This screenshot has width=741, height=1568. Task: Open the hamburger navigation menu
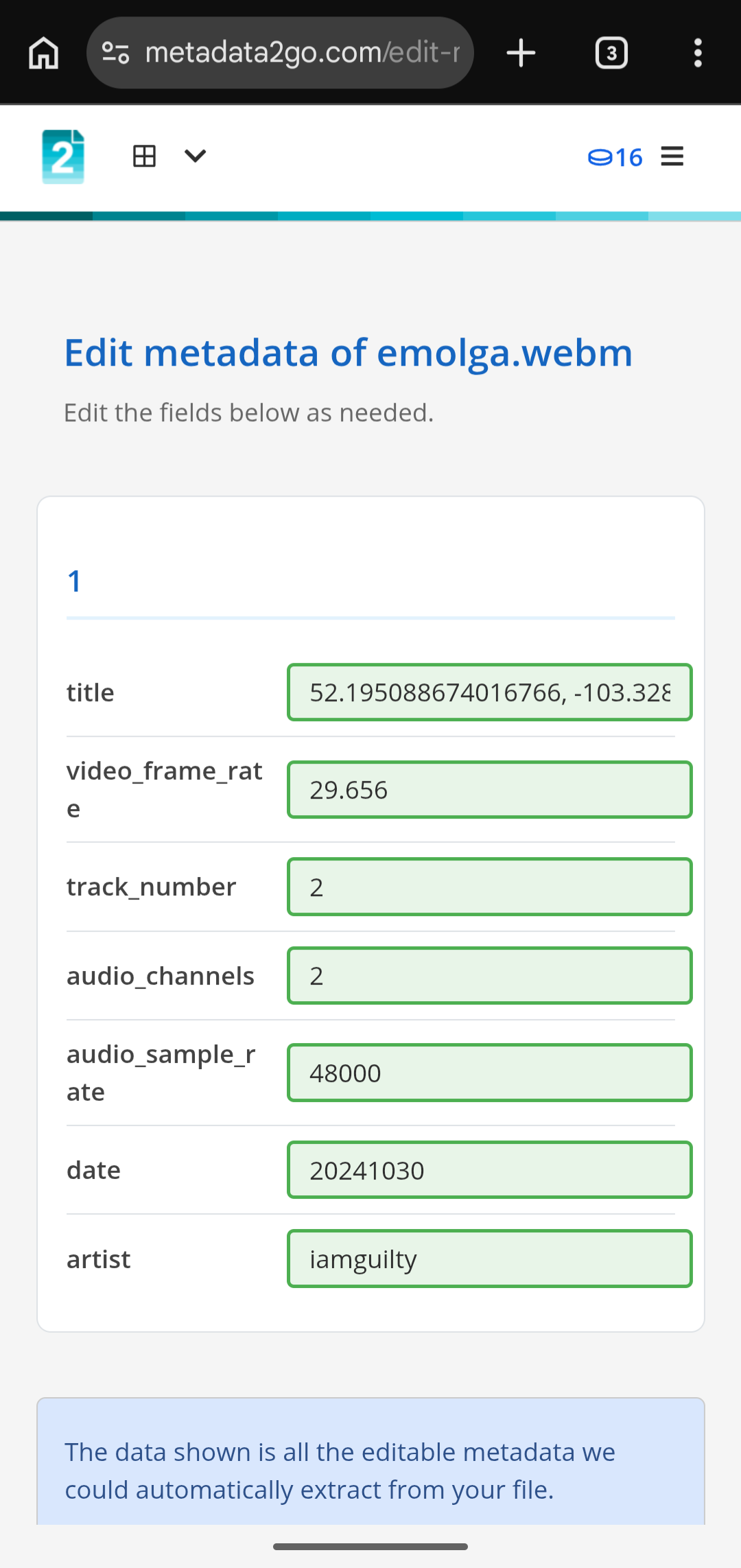[x=672, y=156]
